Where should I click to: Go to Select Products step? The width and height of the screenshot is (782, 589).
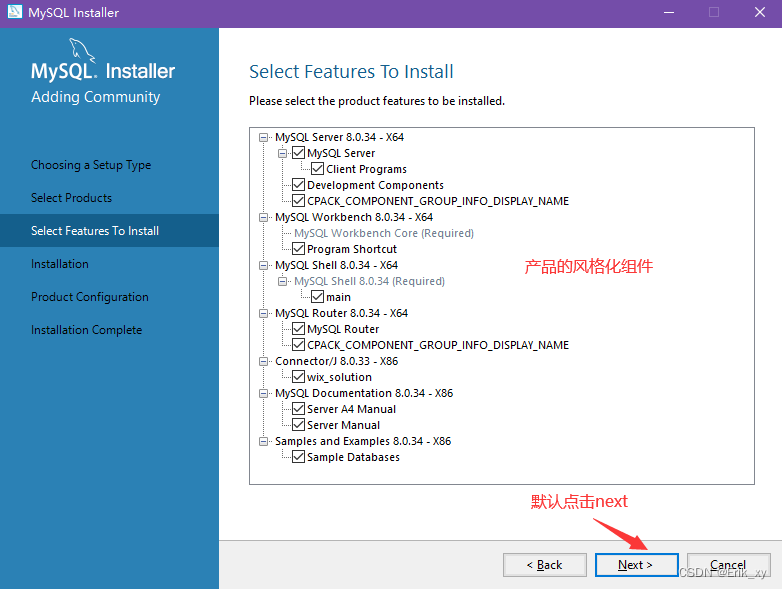pyautogui.click(x=71, y=197)
